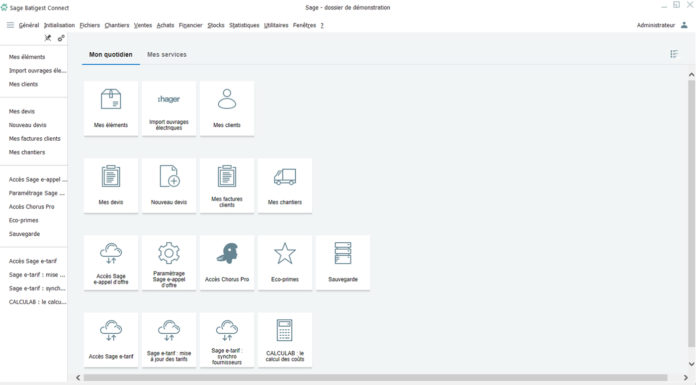
Task: Launch the Sauvegarde tile
Action: click(x=343, y=263)
